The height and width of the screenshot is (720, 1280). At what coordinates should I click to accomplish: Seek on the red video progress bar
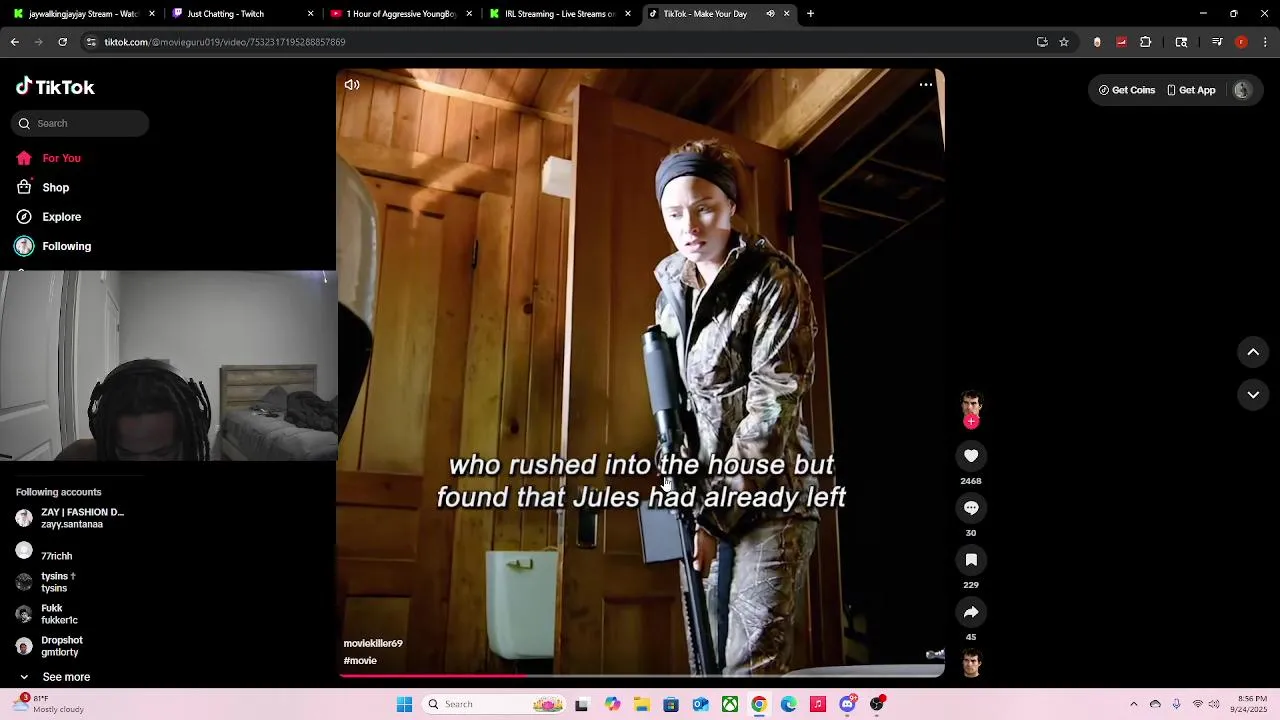[x=640, y=676]
